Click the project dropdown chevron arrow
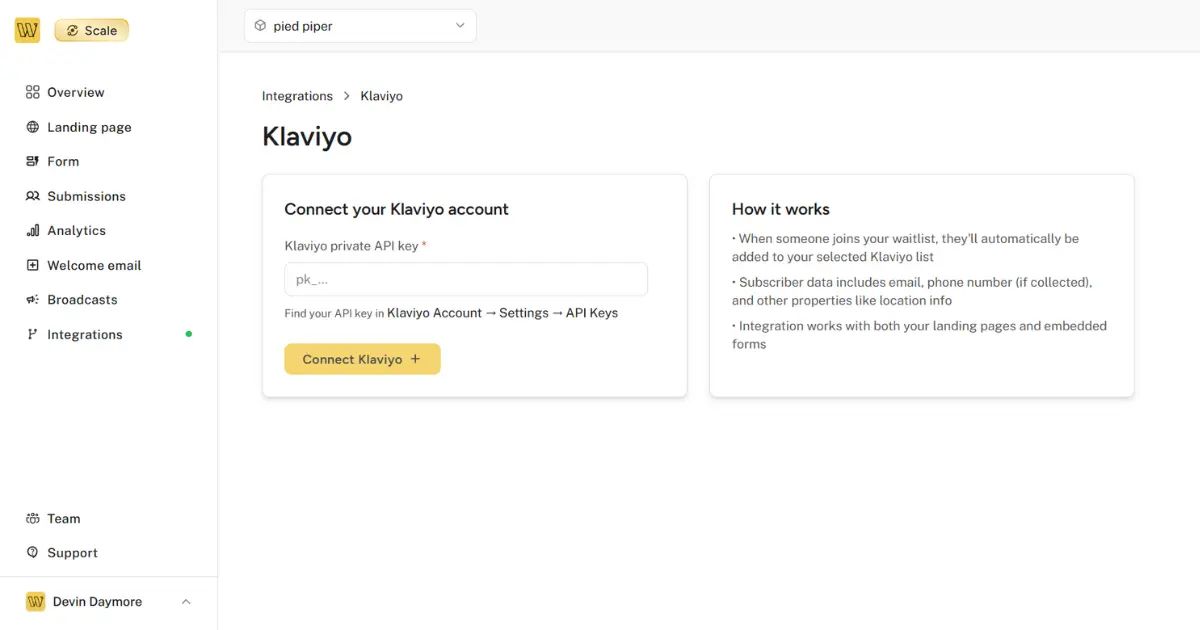The width and height of the screenshot is (1200, 630). (460, 26)
